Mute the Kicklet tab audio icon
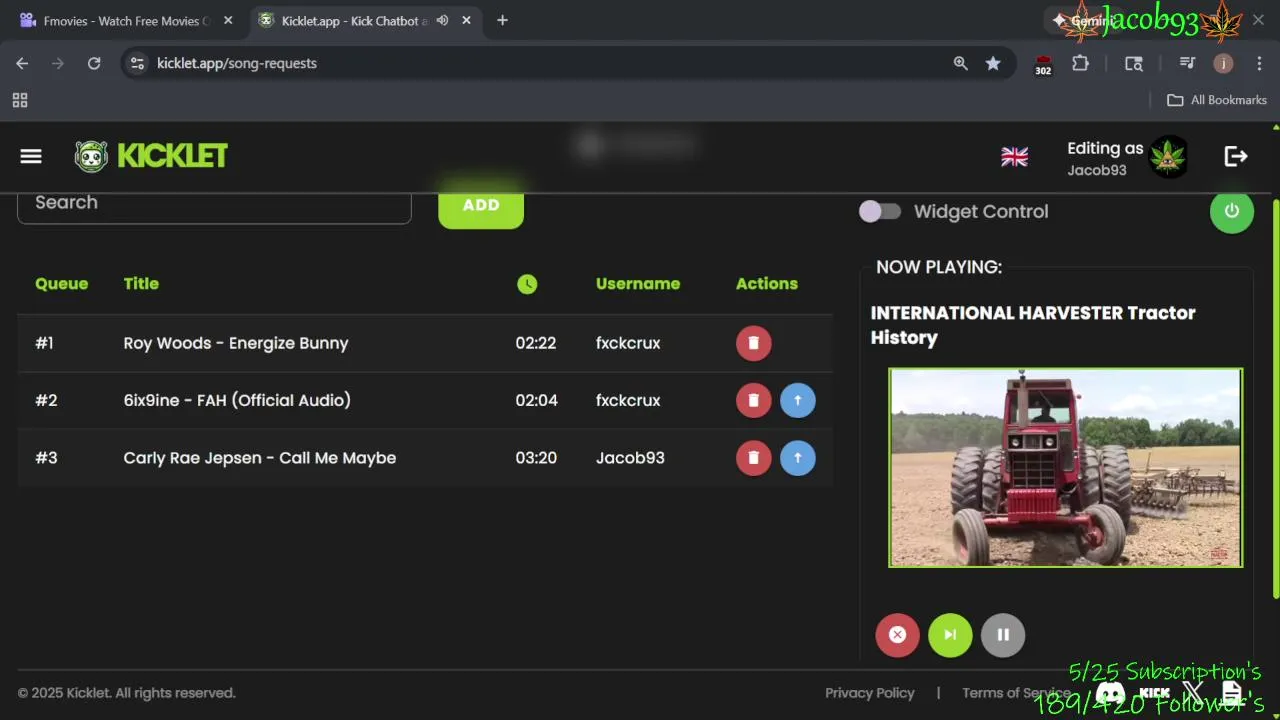1280x720 pixels. (442, 21)
